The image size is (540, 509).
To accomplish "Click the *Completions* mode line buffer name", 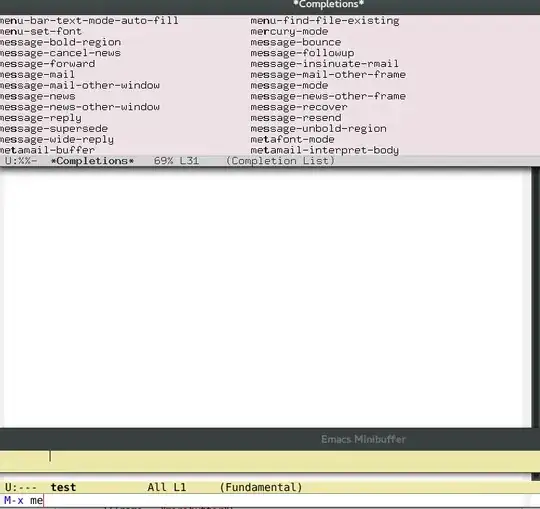I will tap(92, 161).
